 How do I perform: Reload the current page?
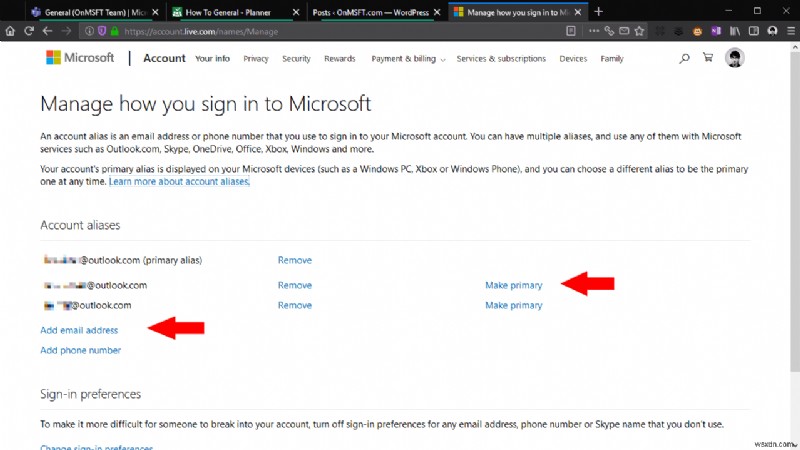click(29, 31)
